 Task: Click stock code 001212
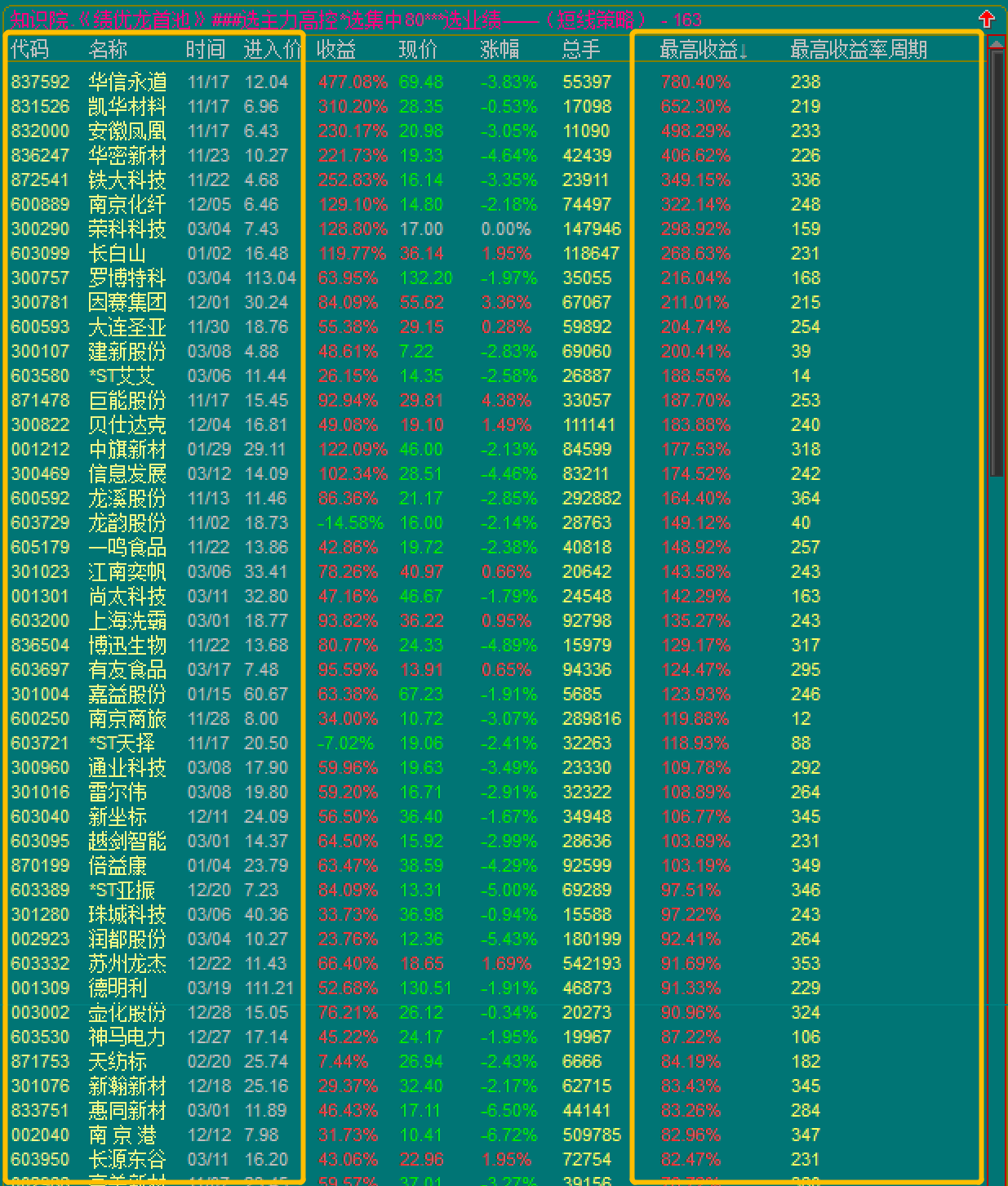pyautogui.click(x=41, y=449)
